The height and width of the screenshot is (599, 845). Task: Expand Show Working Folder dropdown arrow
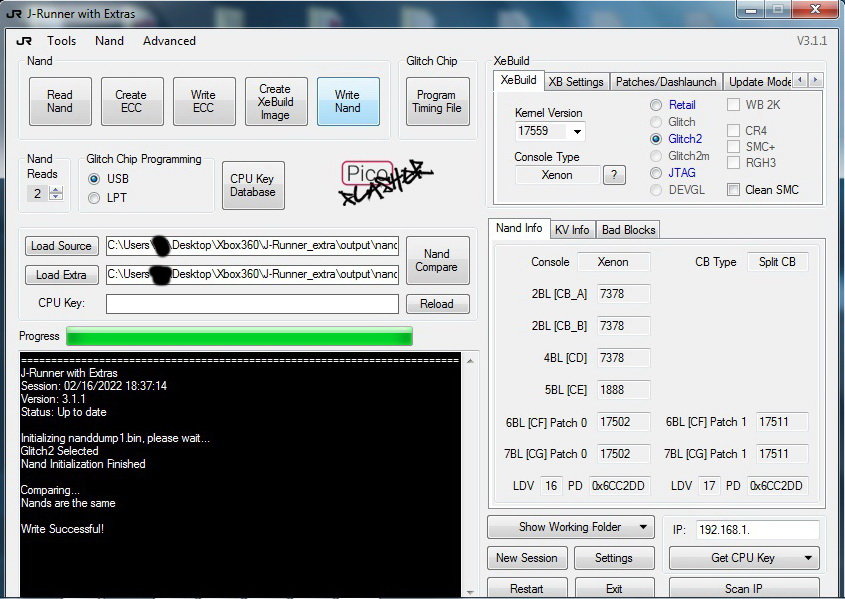click(643, 527)
